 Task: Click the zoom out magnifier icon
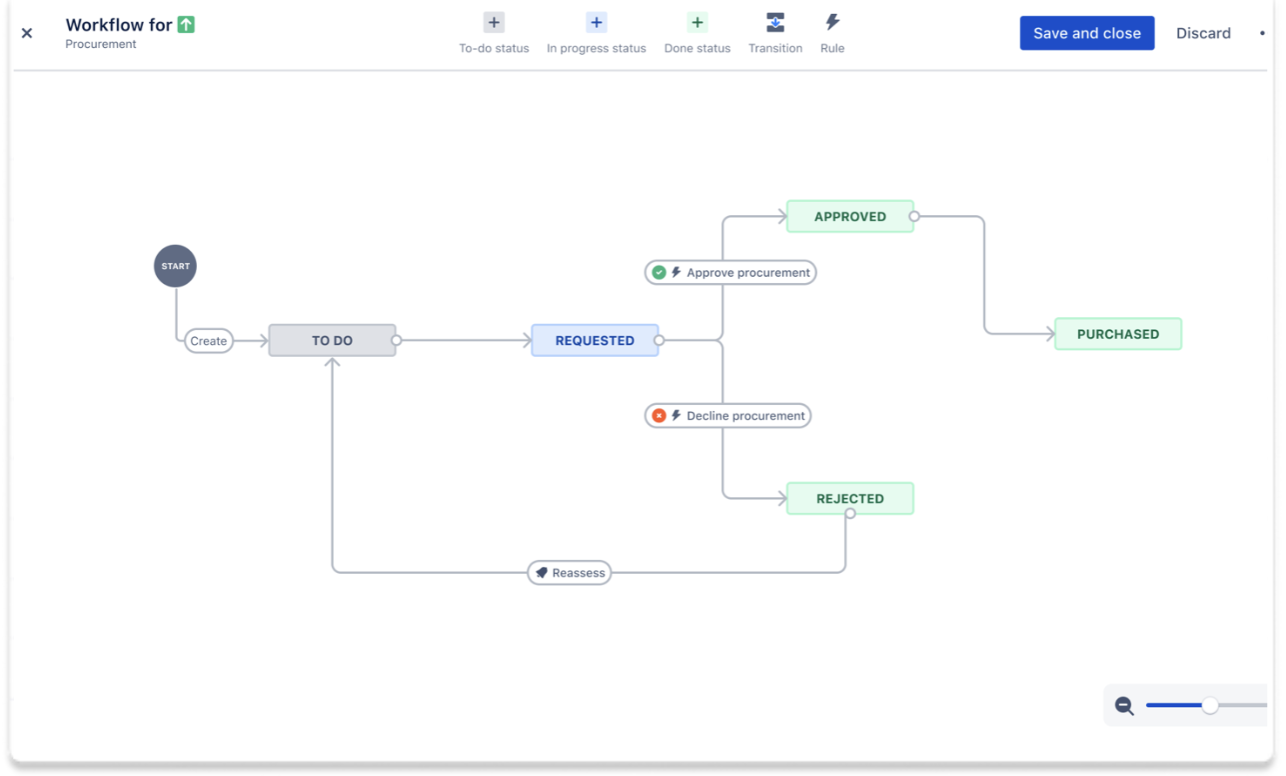click(1124, 705)
